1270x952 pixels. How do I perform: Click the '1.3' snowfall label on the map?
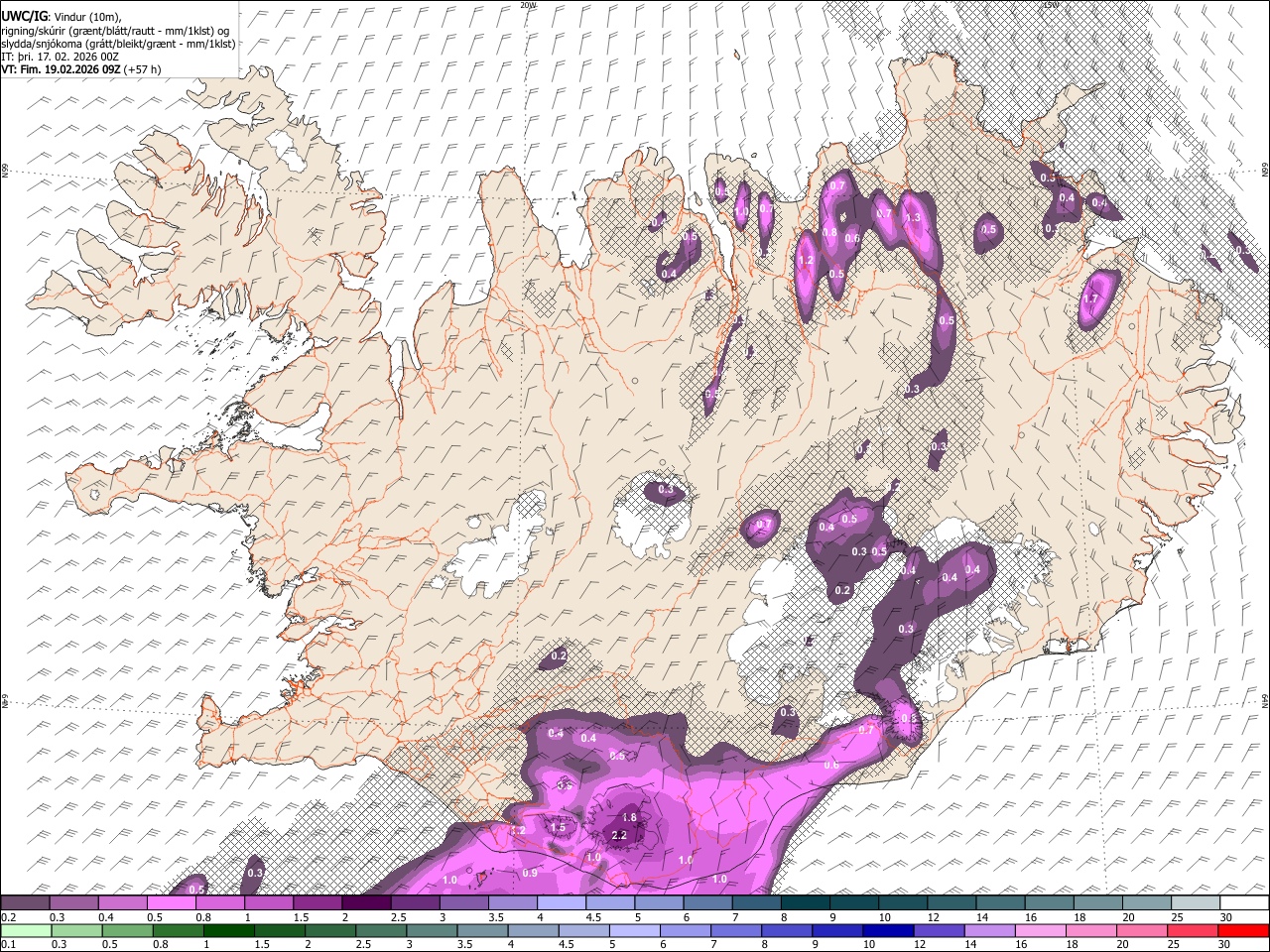point(913,217)
